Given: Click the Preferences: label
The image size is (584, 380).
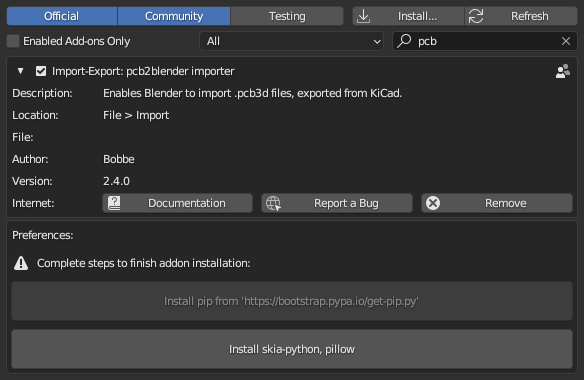Looking at the screenshot, I should [43, 235].
